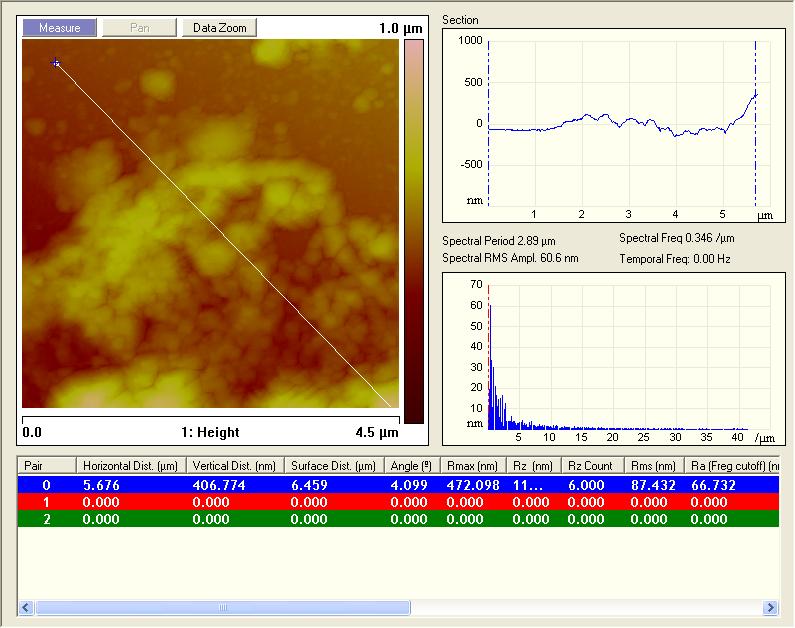Click the red dashed marker in spectrum plot
The image size is (795, 628).
pos(489,357)
